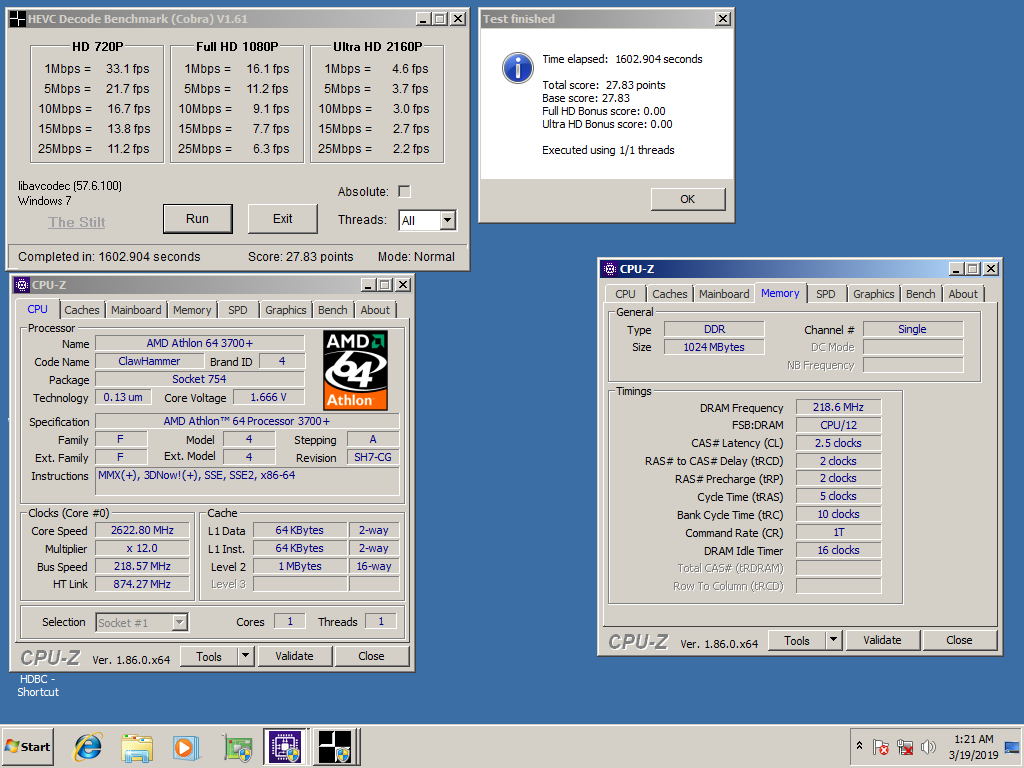Click the Show desktop tray icon
The height and width of the screenshot is (768, 1024).
1012,747
